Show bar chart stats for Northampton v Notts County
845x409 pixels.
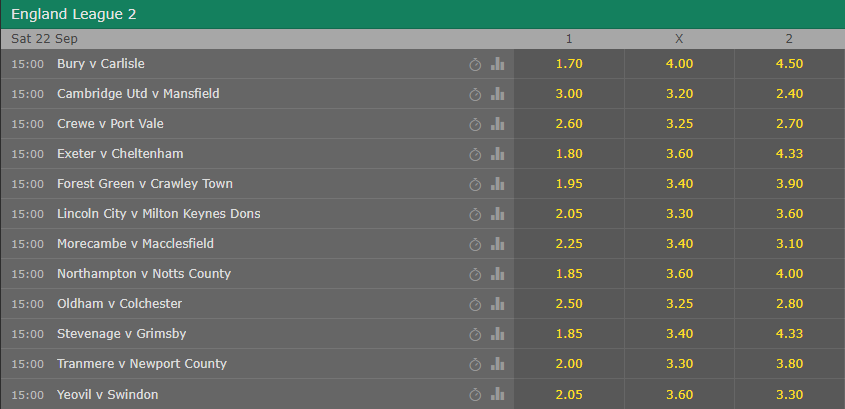tap(497, 274)
